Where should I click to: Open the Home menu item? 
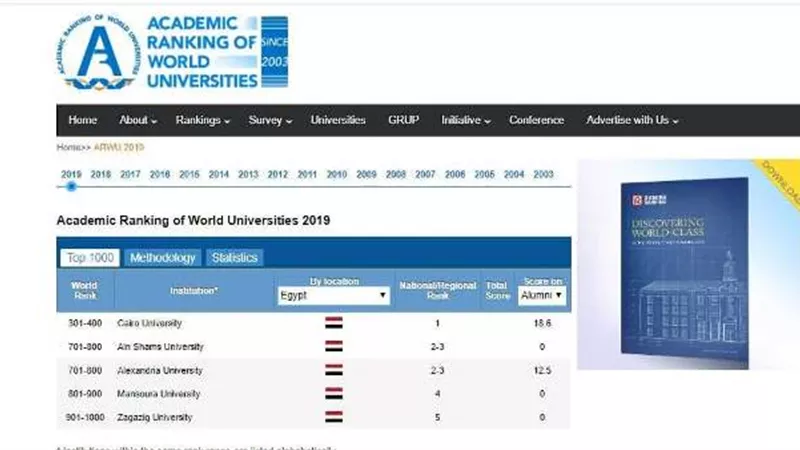pyautogui.click(x=83, y=120)
